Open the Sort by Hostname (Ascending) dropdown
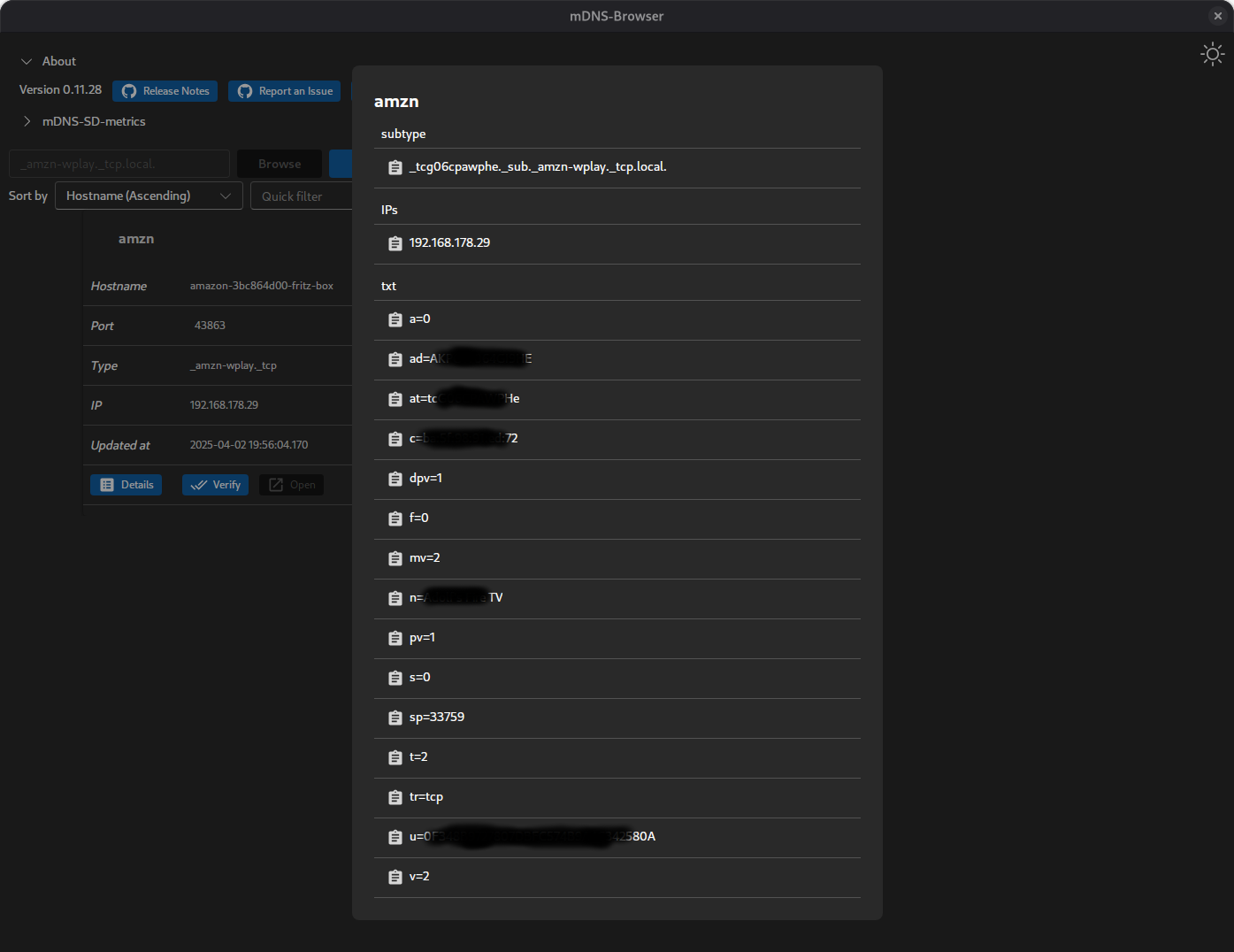 (149, 196)
